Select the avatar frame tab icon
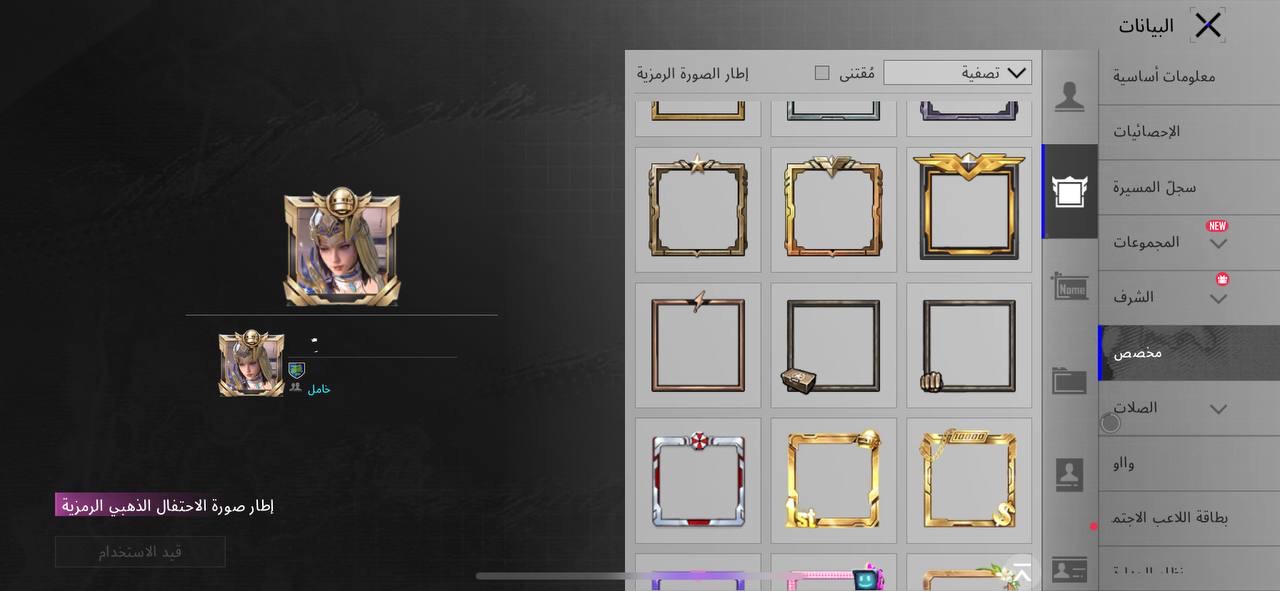This screenshot has width=1280, height=591. (1069, 191)
